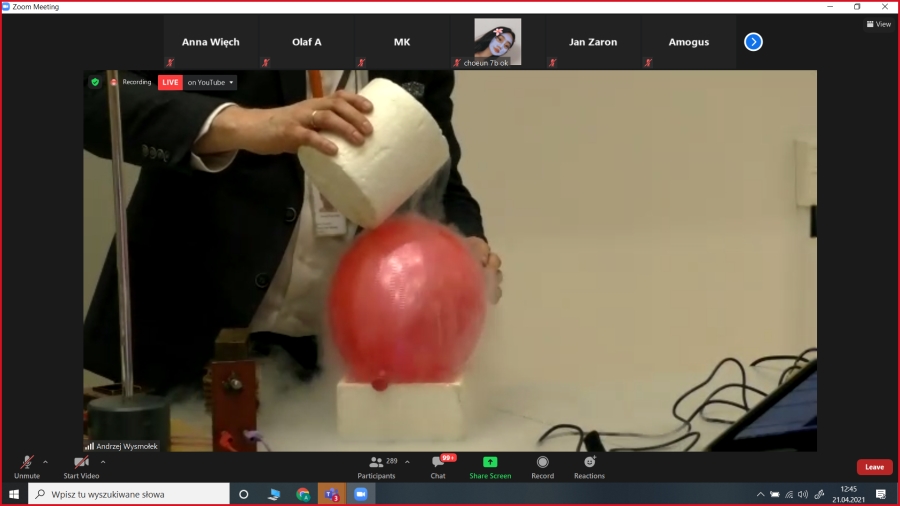Unmute the microphone
Screen dimensions: 900x506
click(27, 466)
